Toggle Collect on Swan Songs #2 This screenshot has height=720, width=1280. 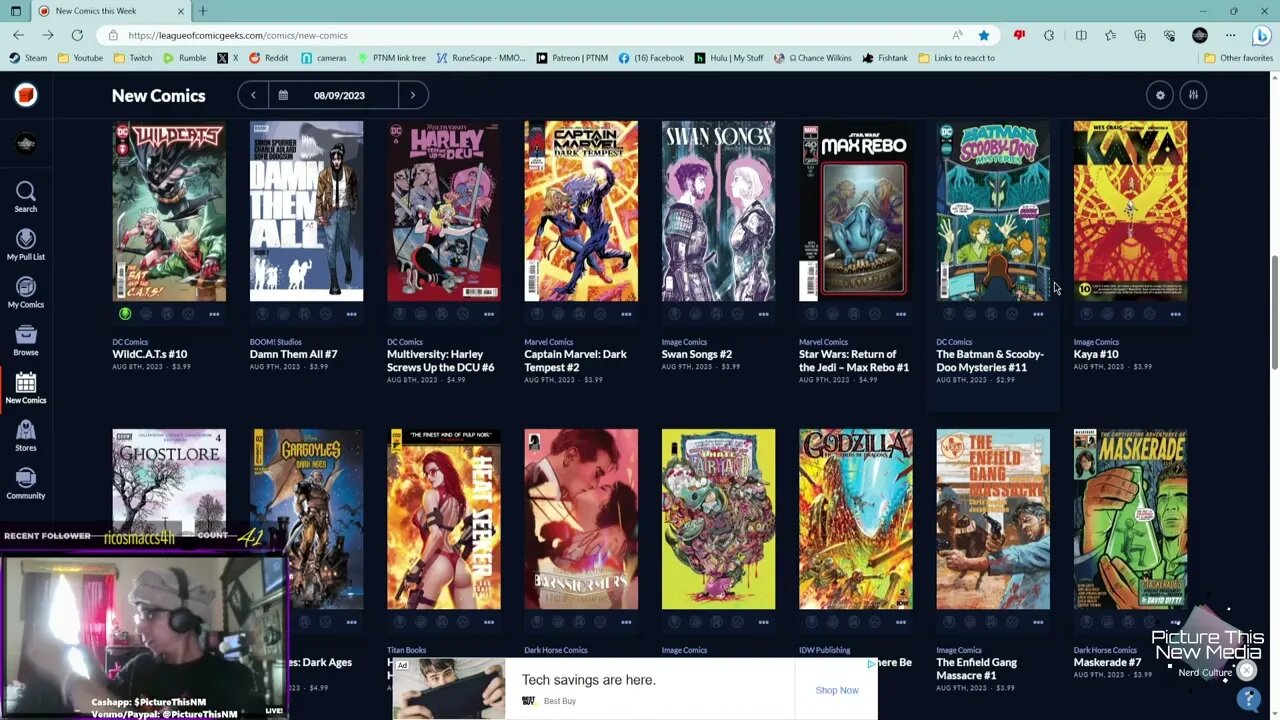695,314
